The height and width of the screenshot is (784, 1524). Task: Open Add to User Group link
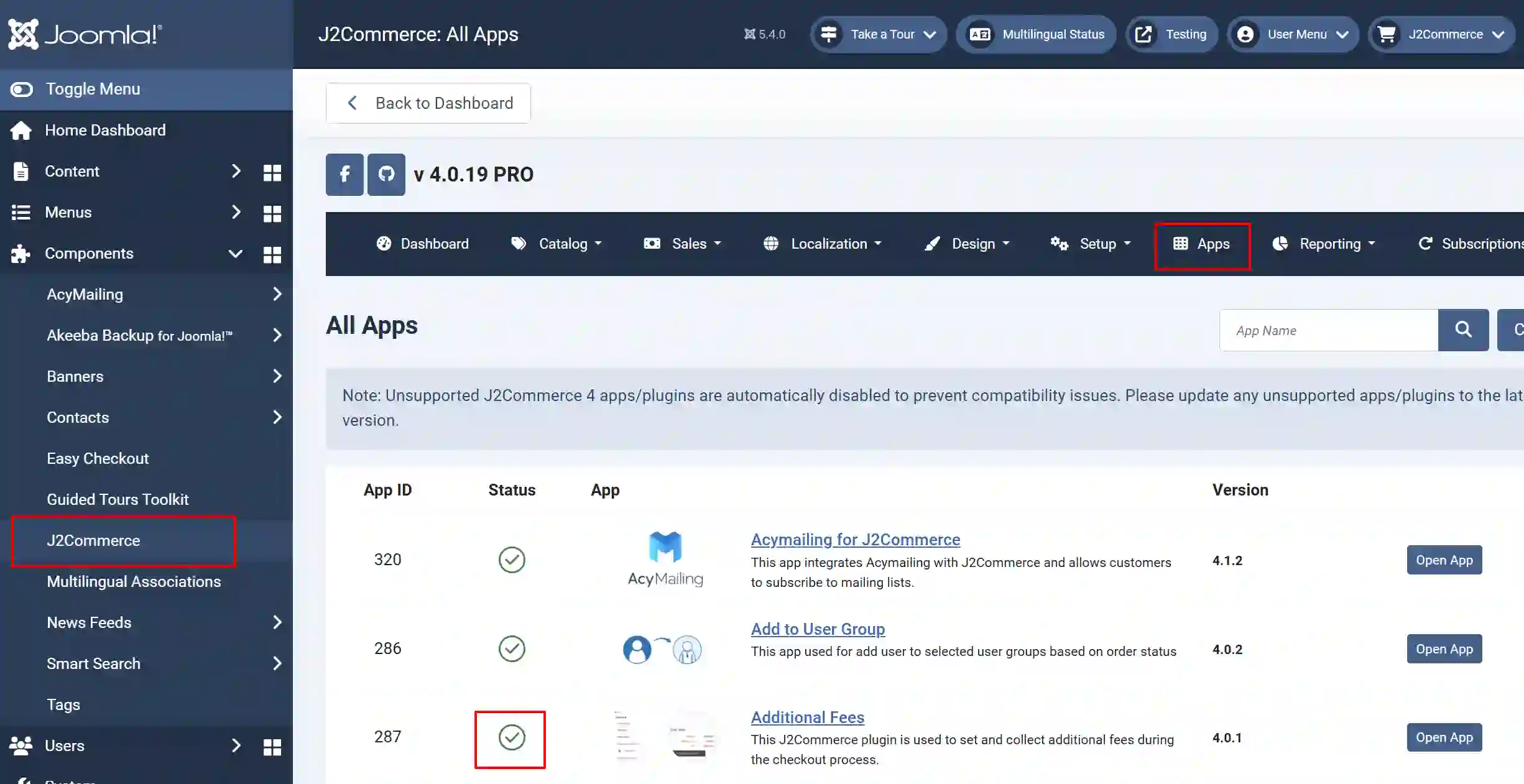(818, 629)
